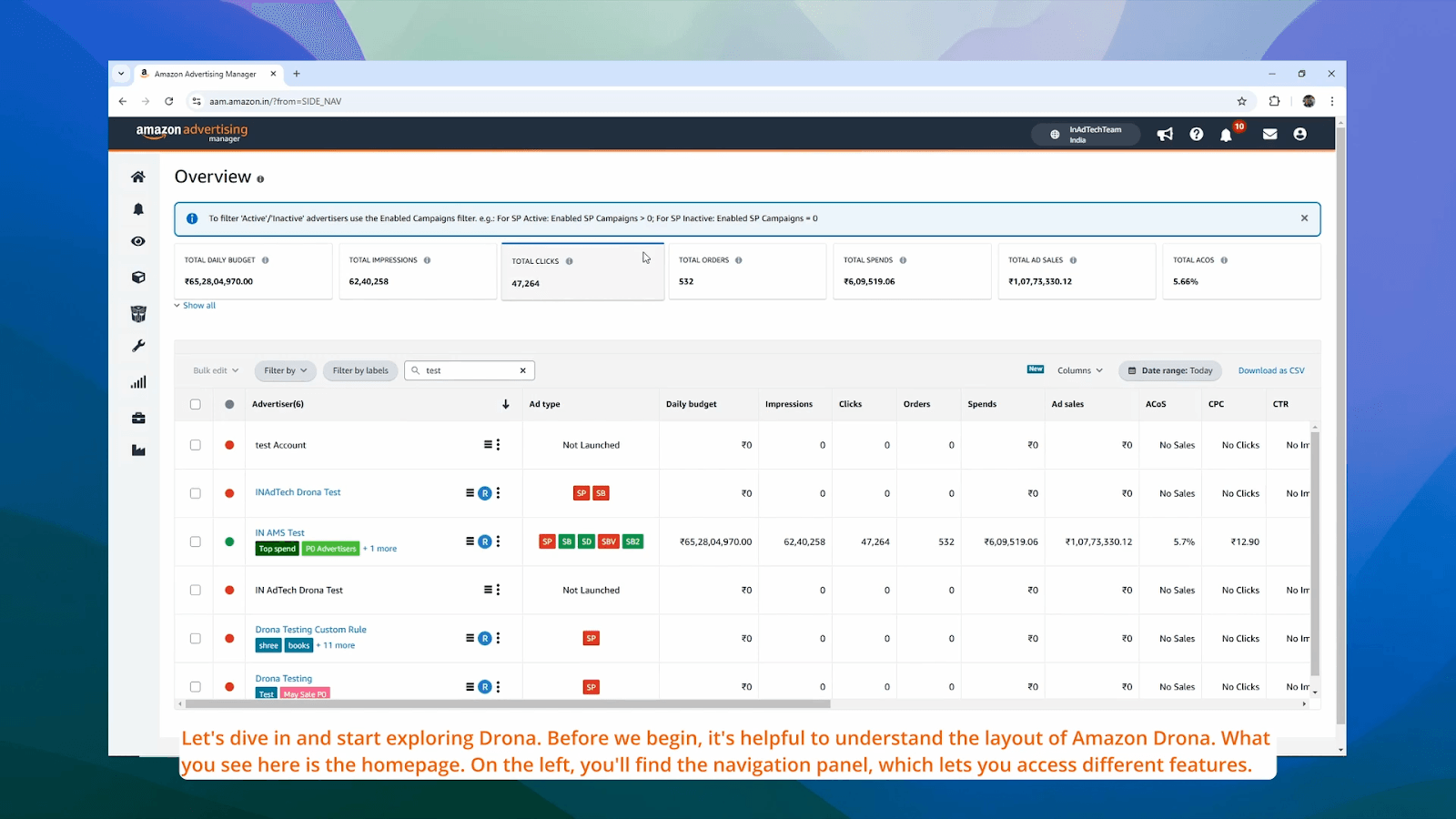The width and height of the screenshot is (1456, 819).
Task: Open the Columns dropdown
Action: pyautogui.click(x=1079, y=370)
